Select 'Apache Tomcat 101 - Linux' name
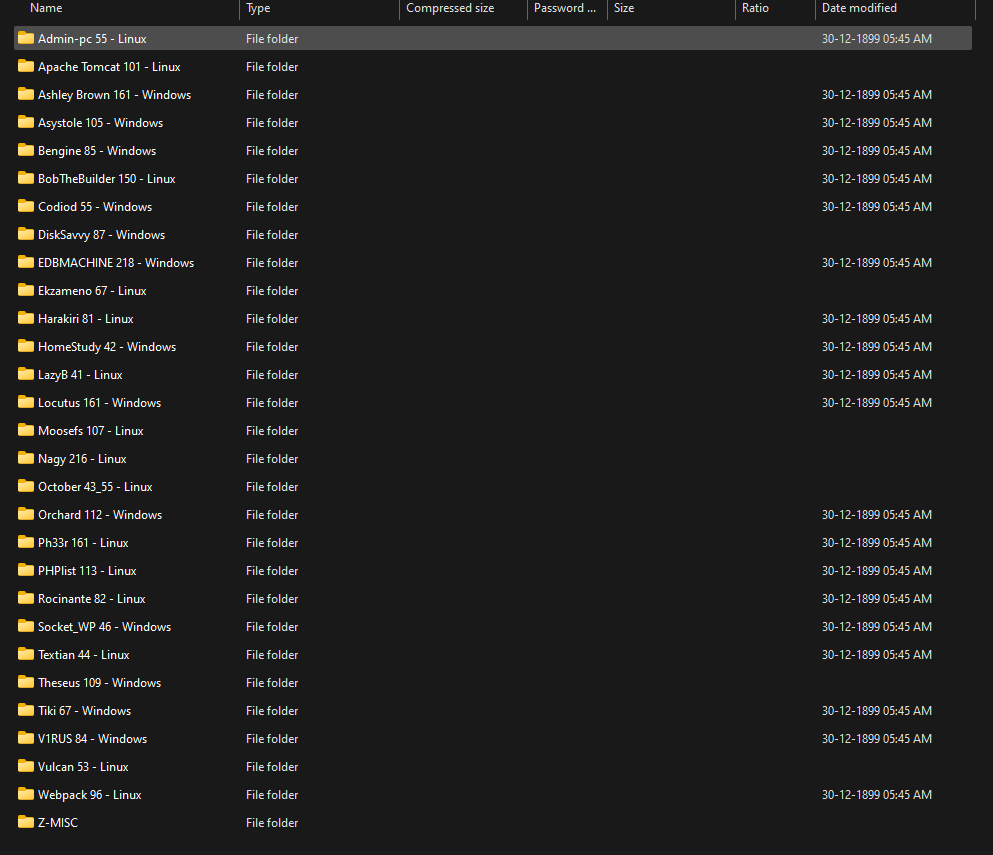 point(109,66)
